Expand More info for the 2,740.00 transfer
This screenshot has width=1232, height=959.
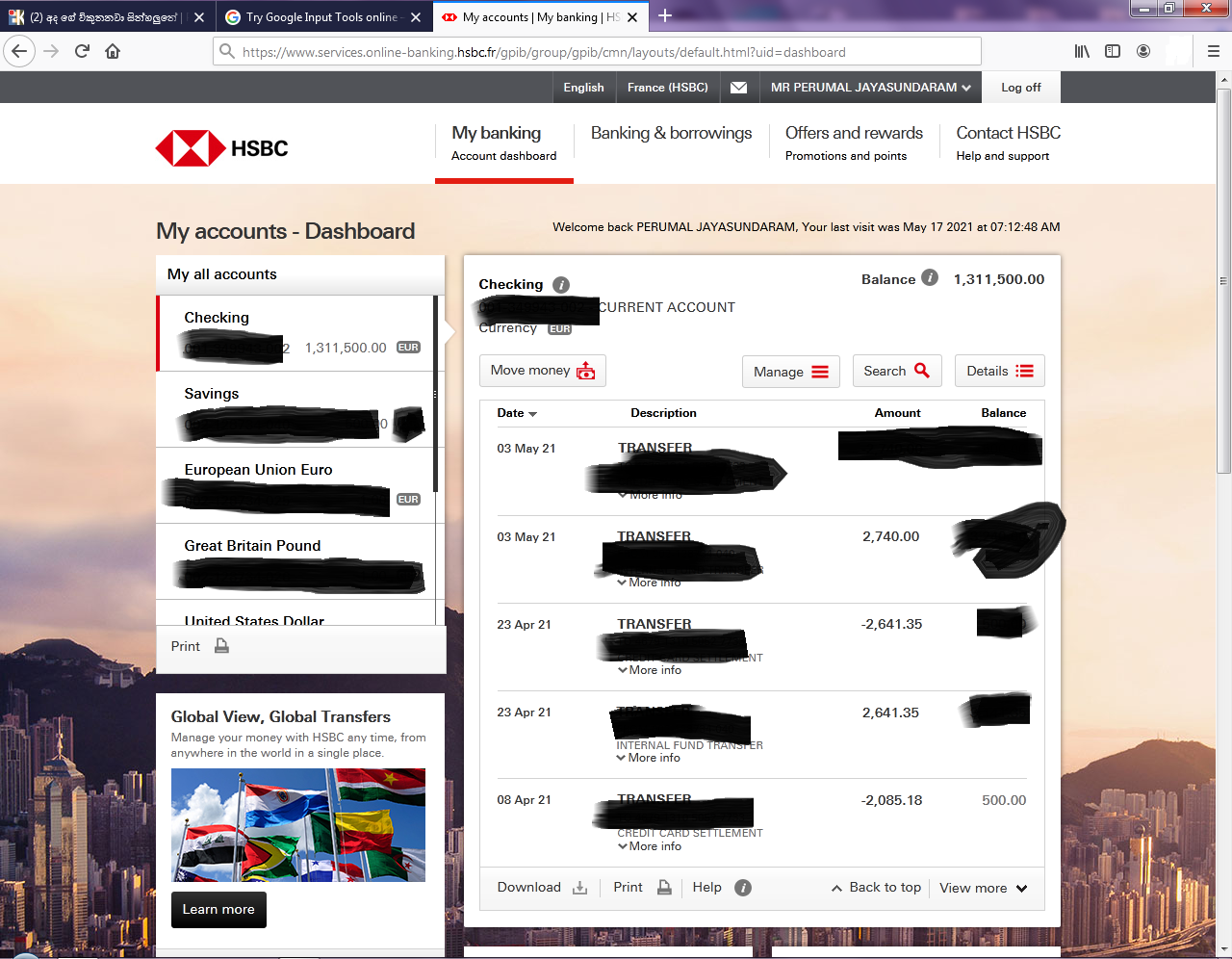[x=650, y=583]
